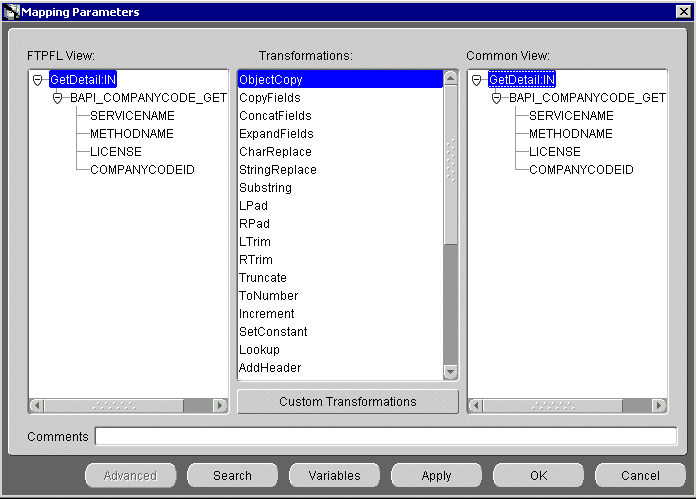Image resolution: width=696 pixels, height=499 pixels.
Task: Select METHODNAME in FTPFL View
Action: pos(132,134)
